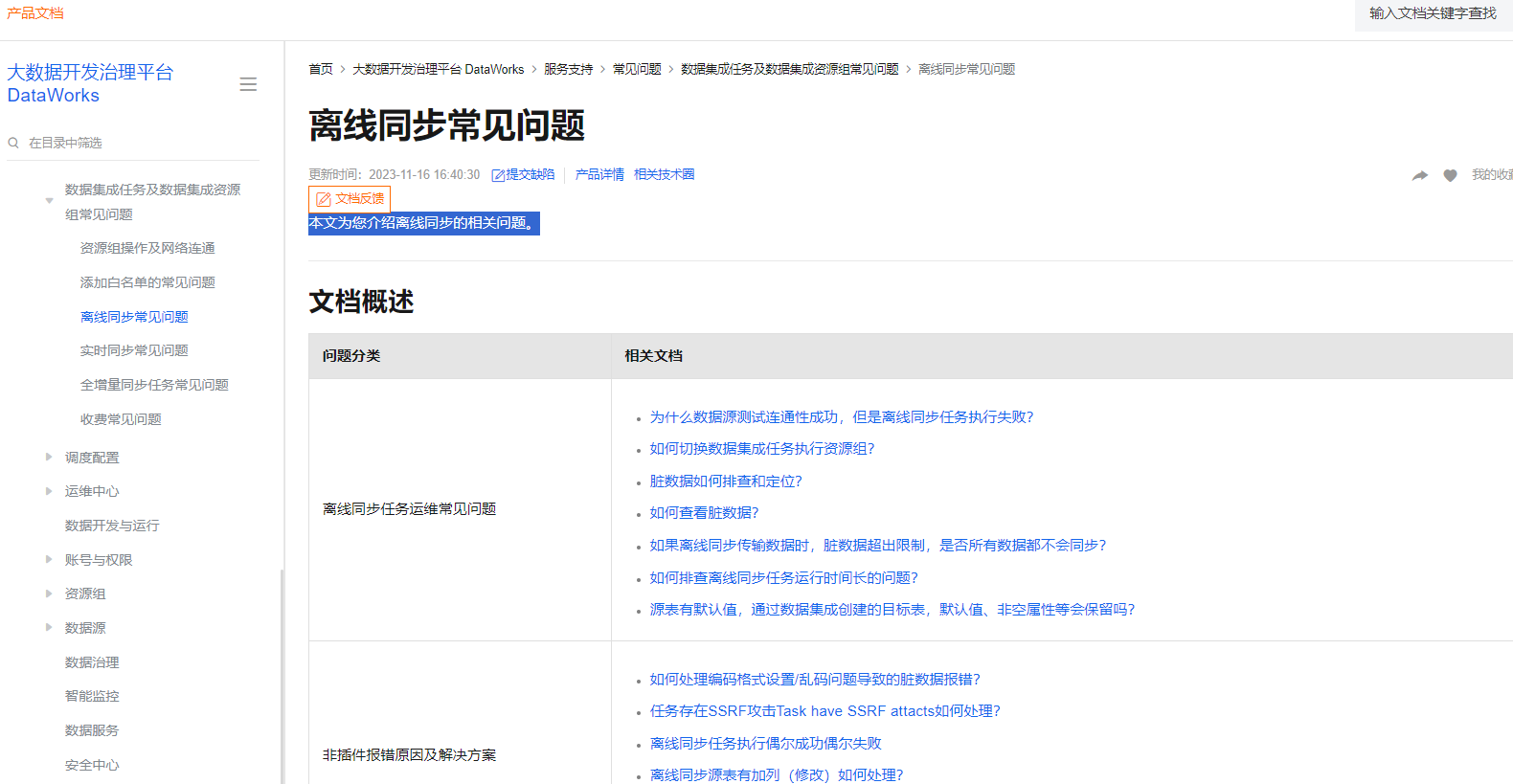Click the 文档反馈 feedback button
This screenshot has height=784, width=1513.
click(350, 199)
